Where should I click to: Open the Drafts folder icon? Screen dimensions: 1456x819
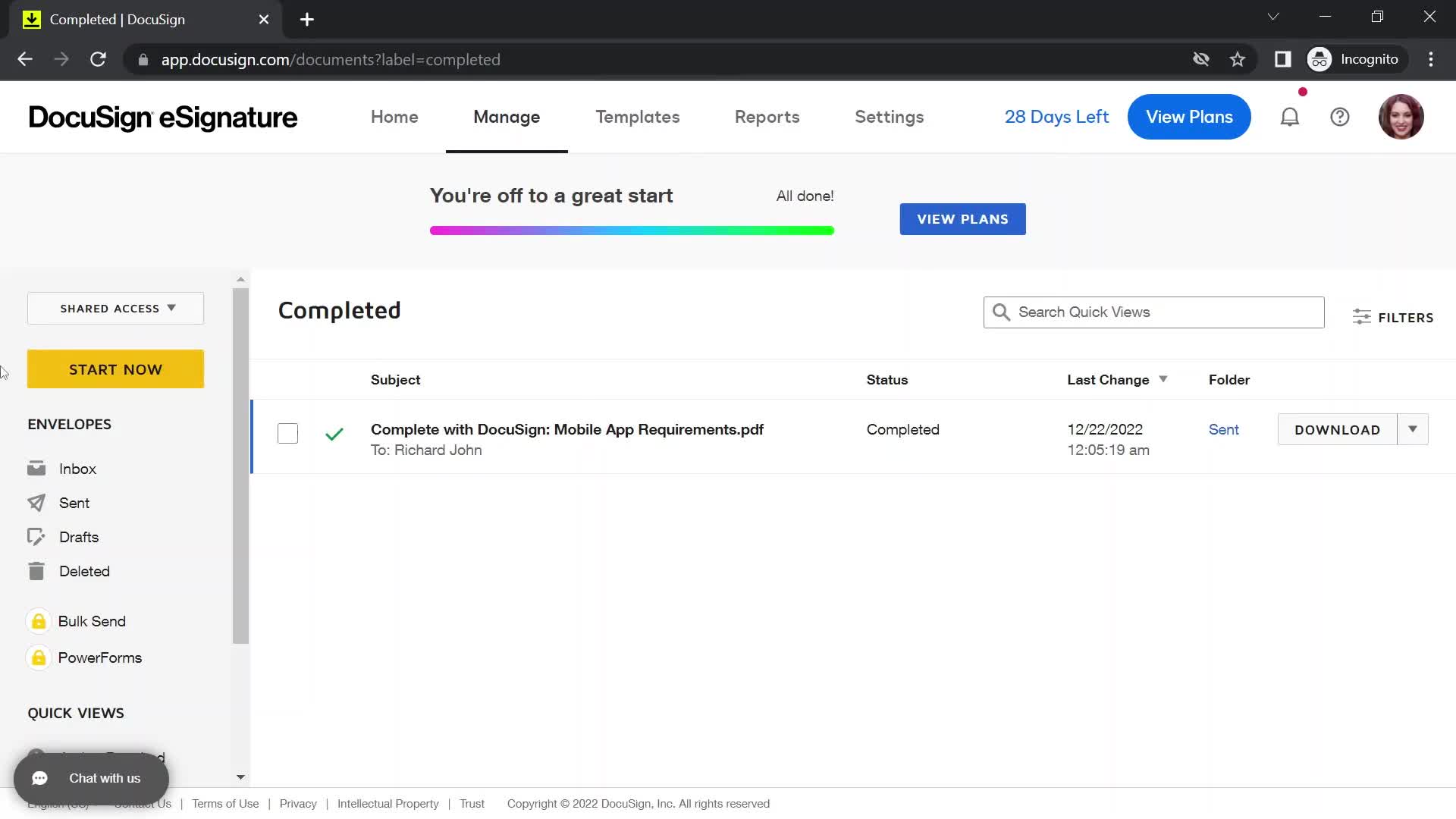[35, 536]
